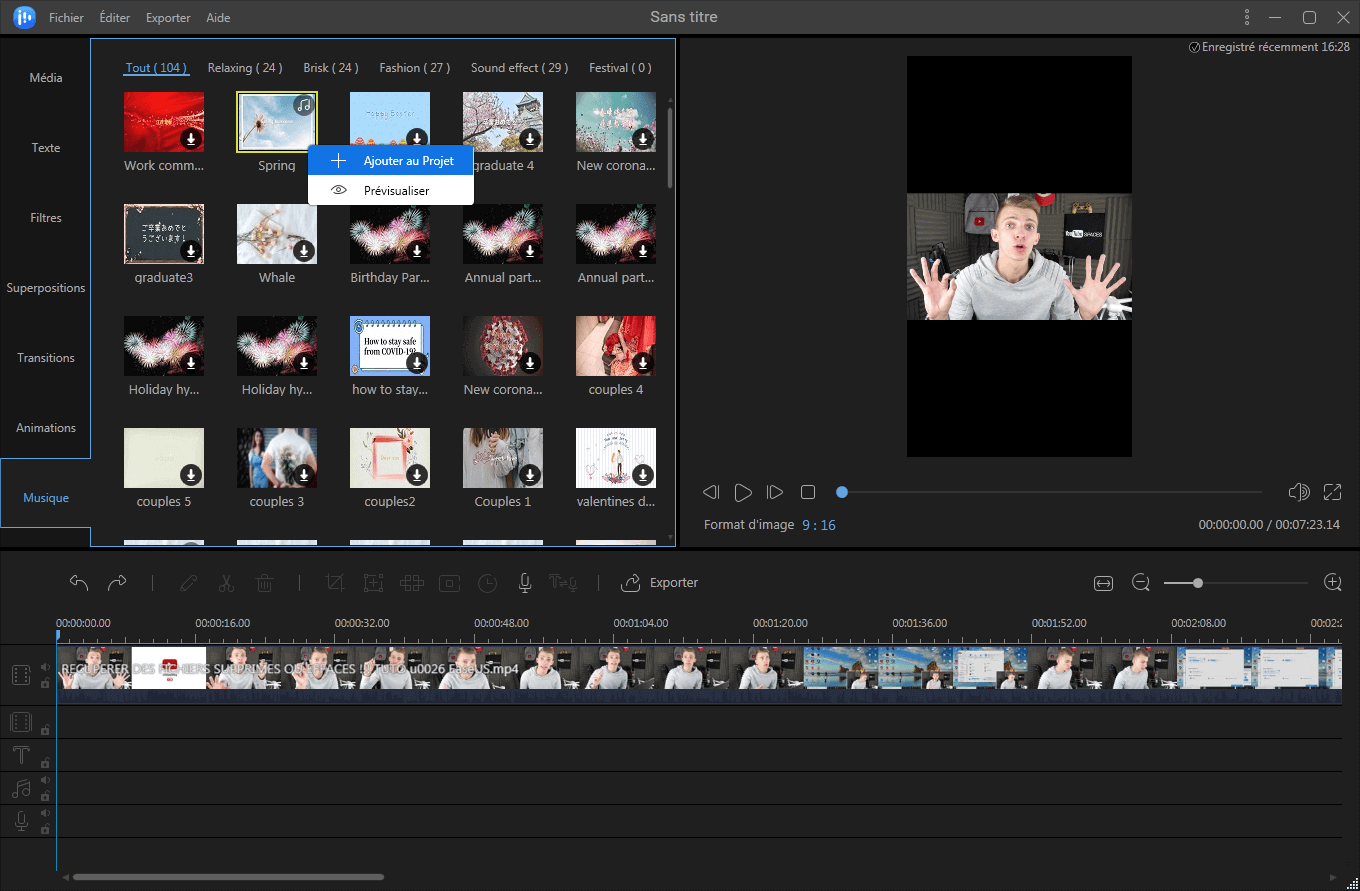1360x891 pixels.
Task: Start voiceover with microphone toolbar icon
Action: pyautogui.click(x=524, y=582)
